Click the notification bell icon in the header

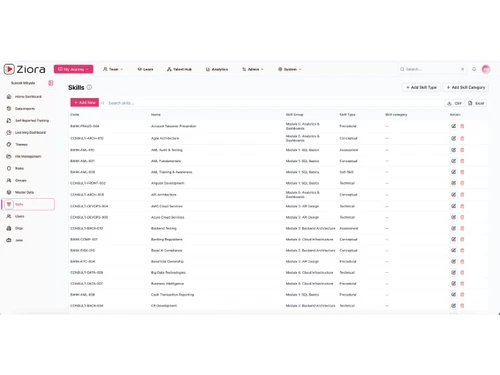tap(474, 69)
